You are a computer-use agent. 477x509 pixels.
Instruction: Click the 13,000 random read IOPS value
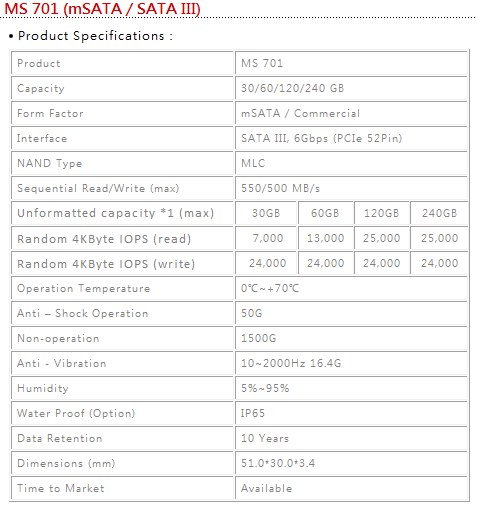[x=325, y=238]
